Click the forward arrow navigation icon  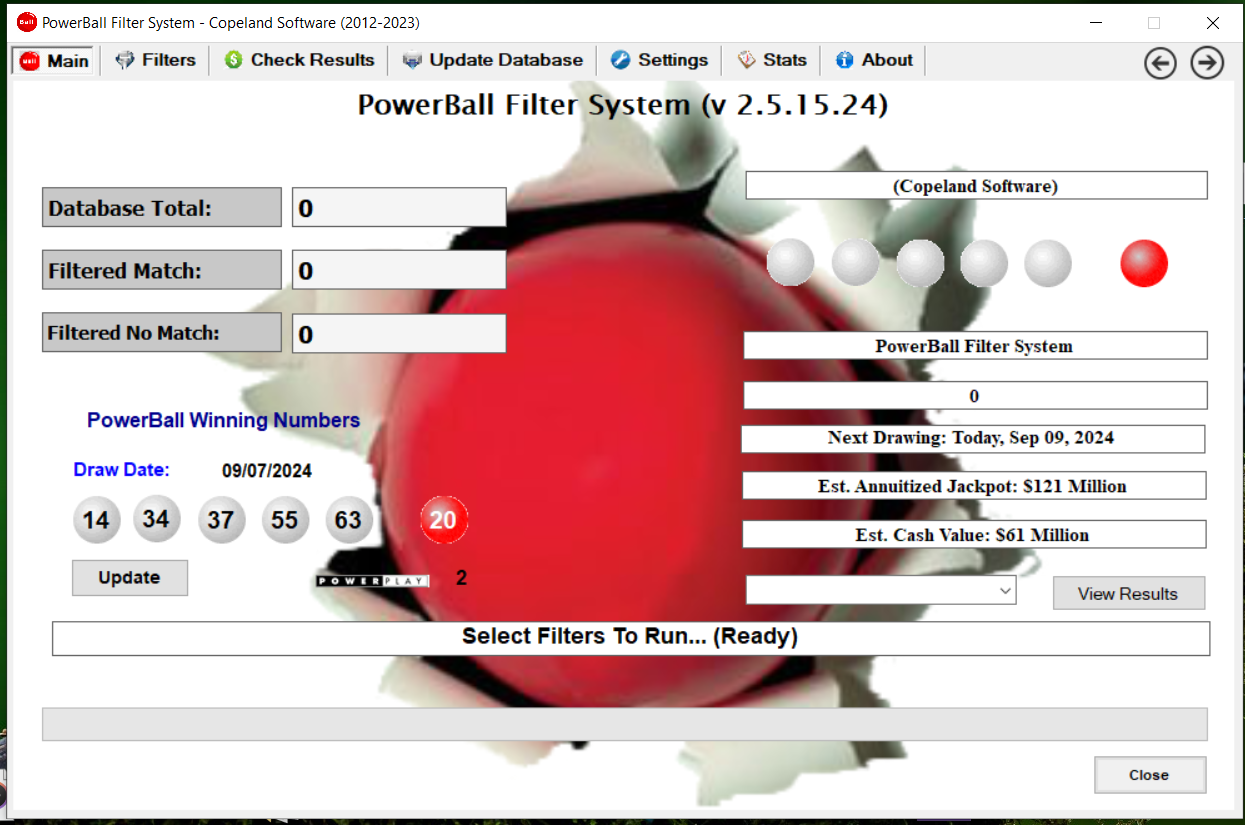tap(1207, 63)
